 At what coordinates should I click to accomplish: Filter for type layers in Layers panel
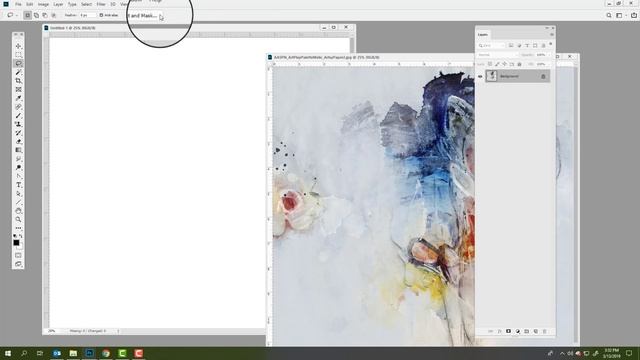527,45
